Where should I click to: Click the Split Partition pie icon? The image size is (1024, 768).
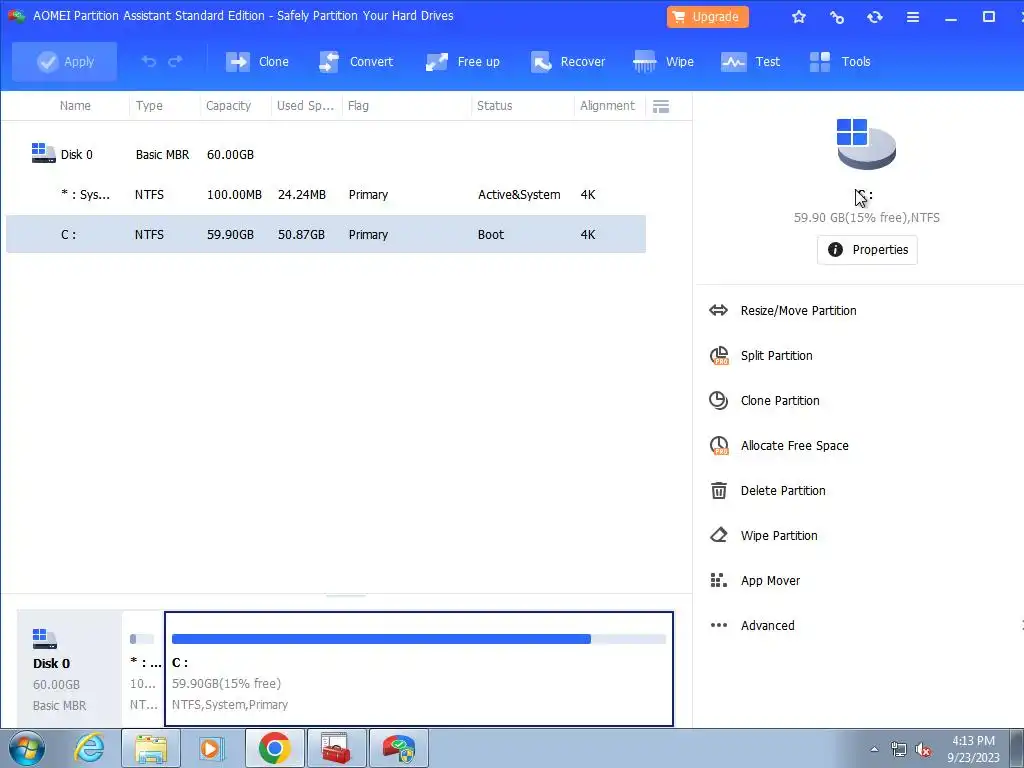(x=719, y=355)
